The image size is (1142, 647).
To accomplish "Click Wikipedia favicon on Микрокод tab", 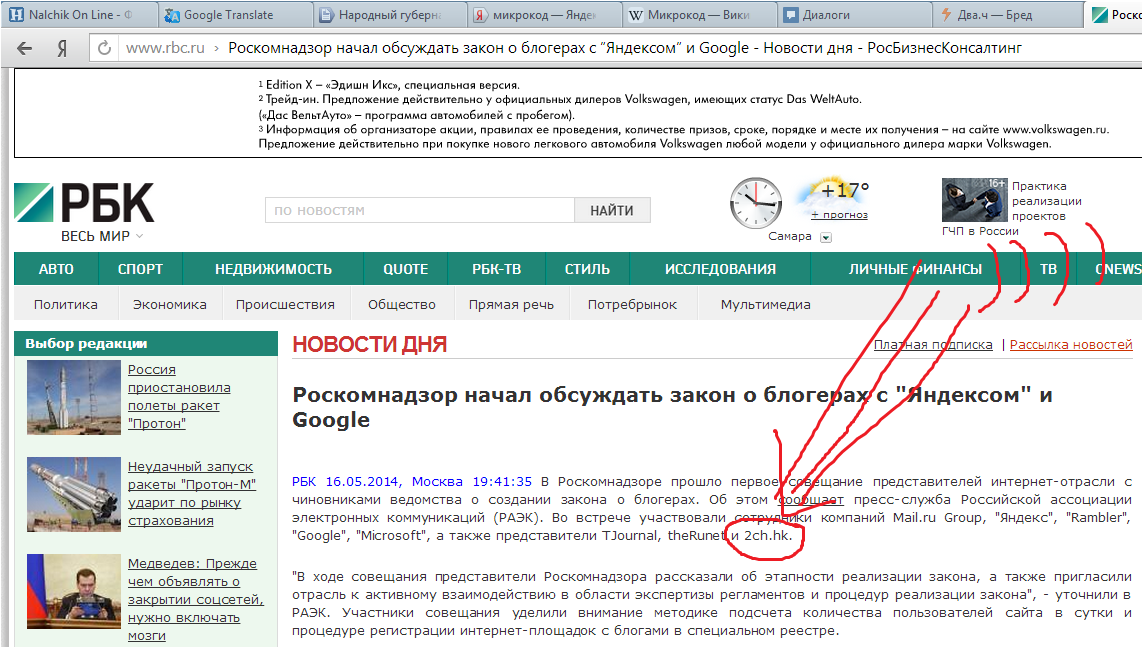I will (x=636, y=15).
